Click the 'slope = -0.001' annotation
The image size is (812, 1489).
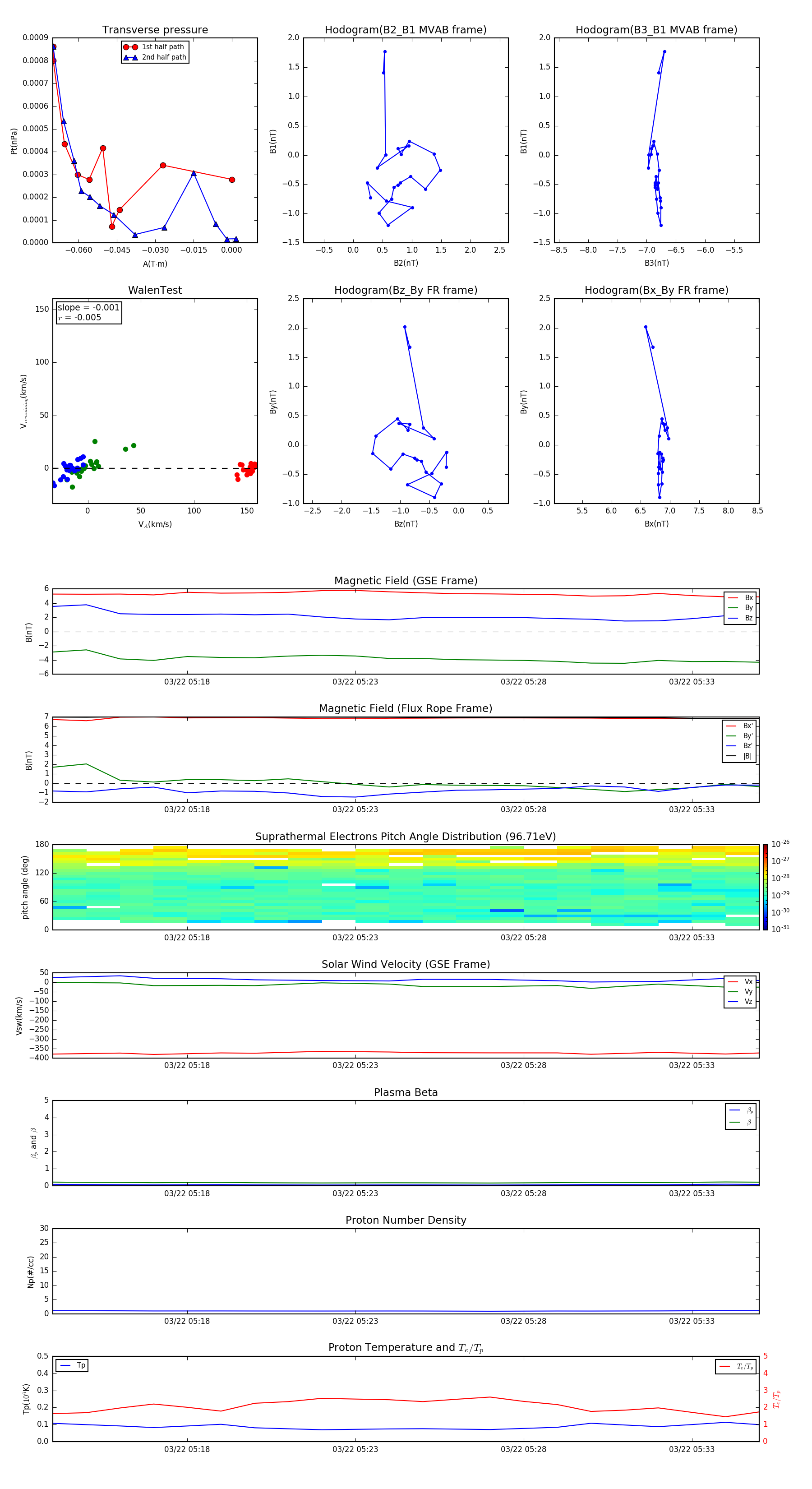point(88,308)
